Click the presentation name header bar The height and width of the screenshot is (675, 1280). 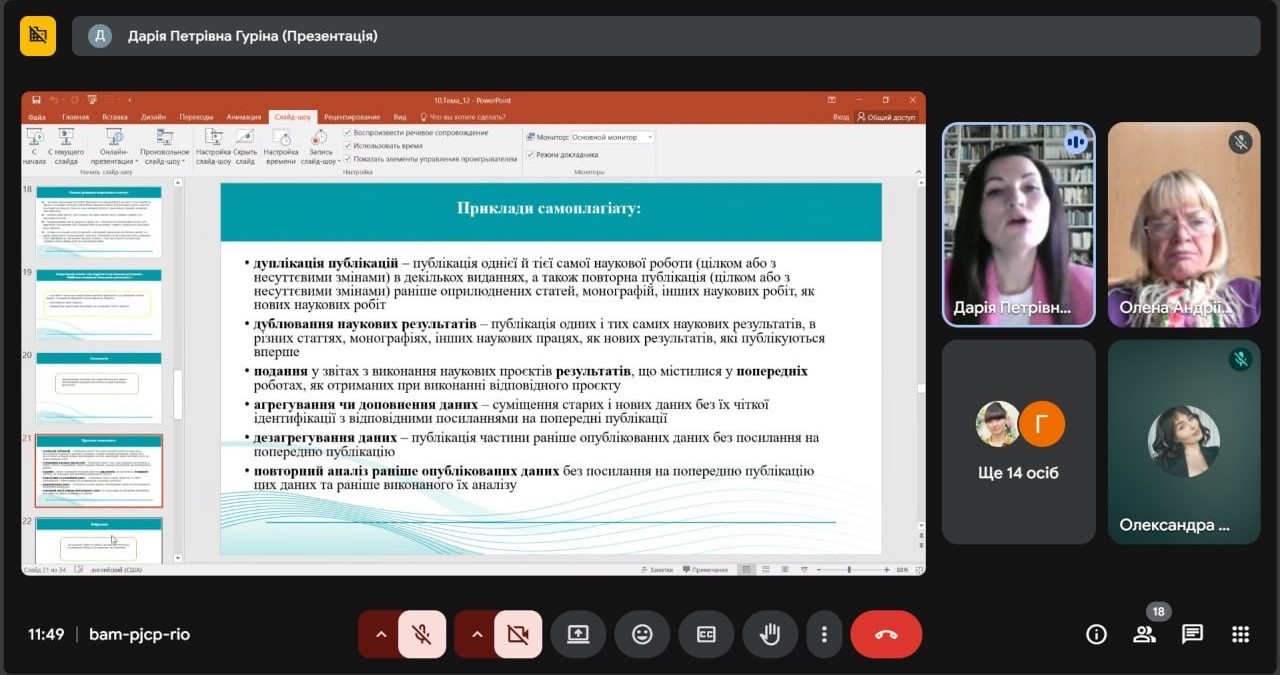tap(666, 36)
